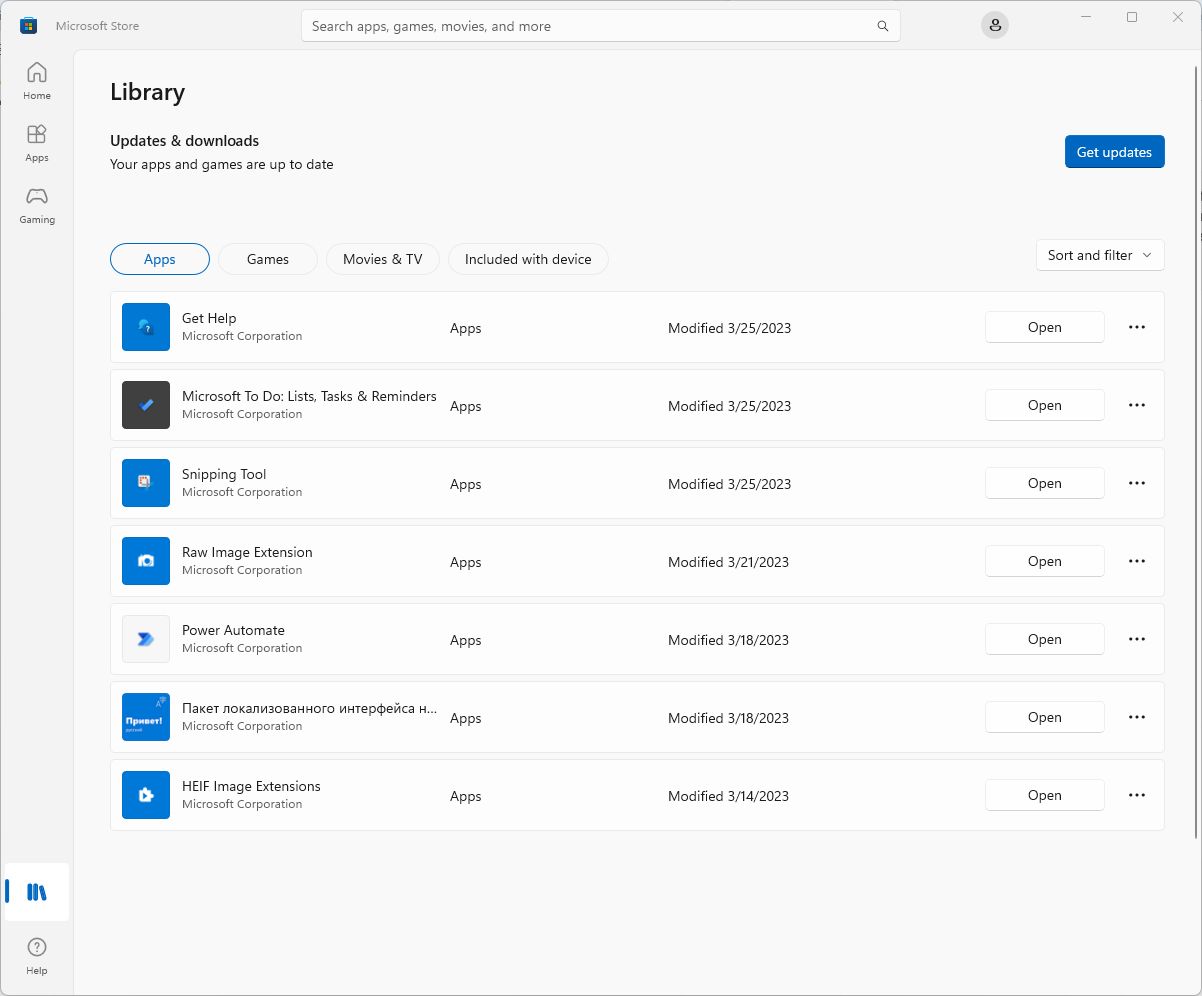
Task: Click the Microsoft To Do app icon
Action: [146, 405]
